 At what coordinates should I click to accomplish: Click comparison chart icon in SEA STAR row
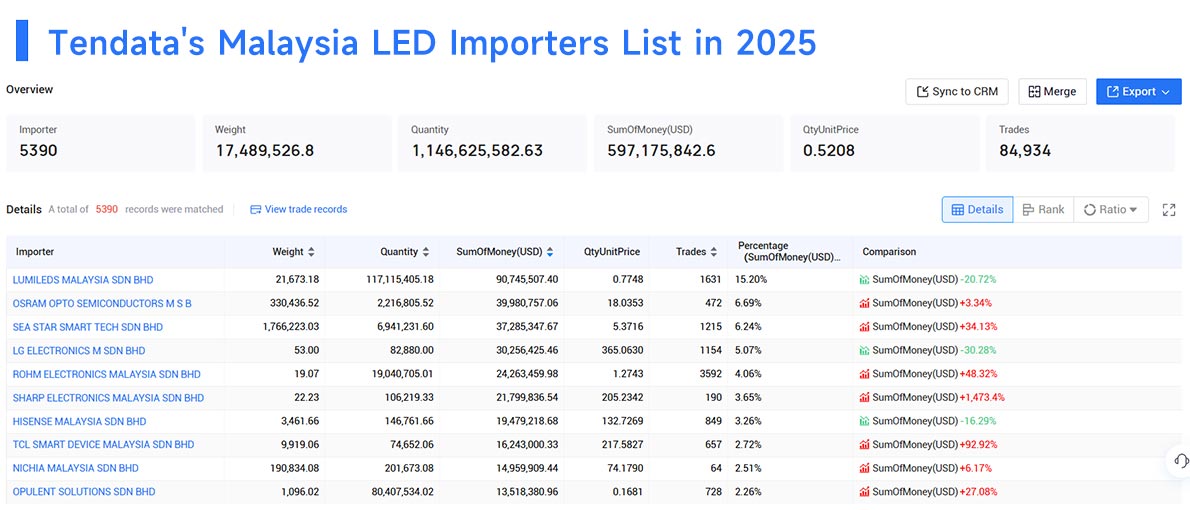[864, 326]
